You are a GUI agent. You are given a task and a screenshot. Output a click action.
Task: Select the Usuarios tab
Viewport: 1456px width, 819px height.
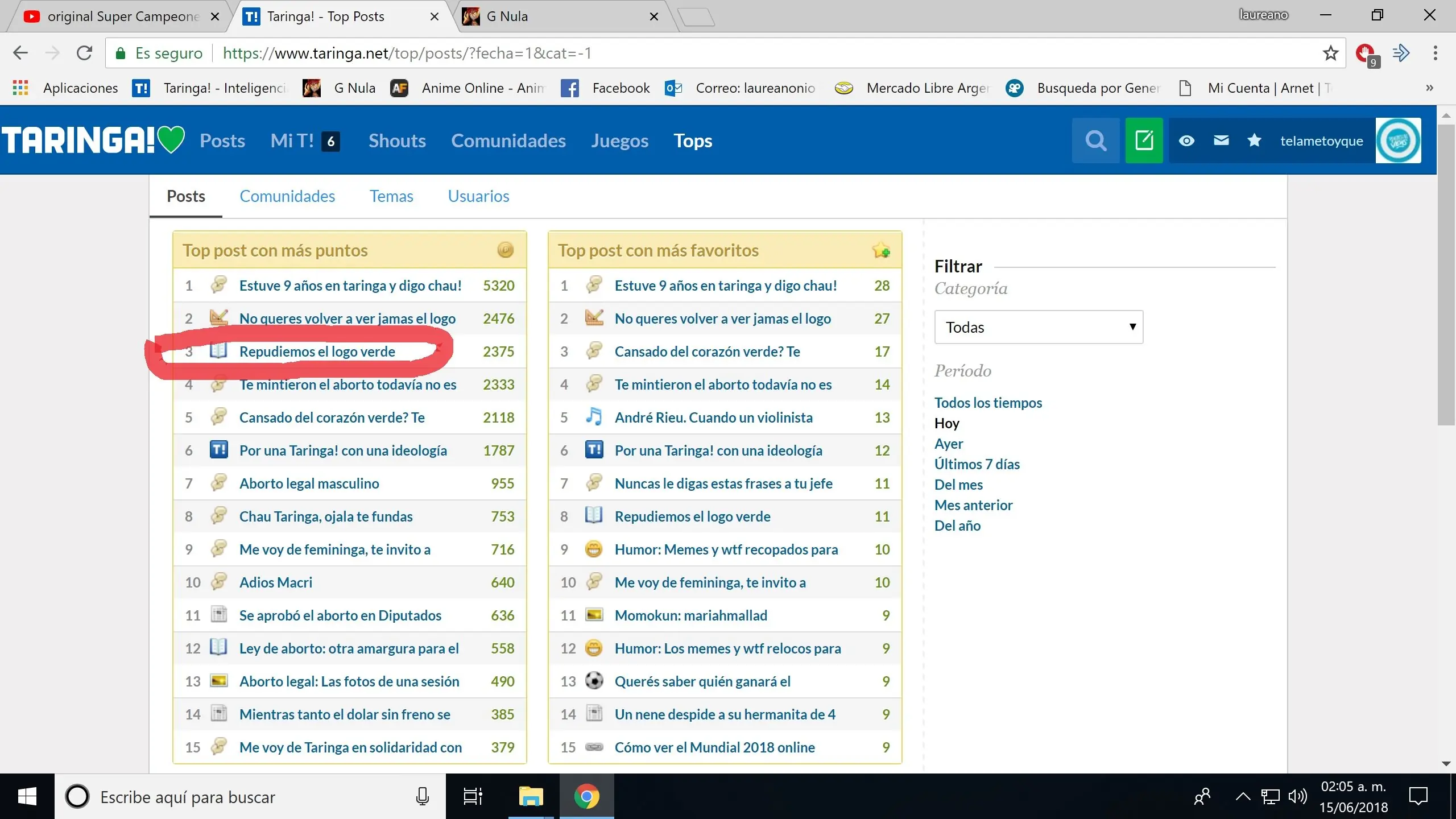click(478, 196)
